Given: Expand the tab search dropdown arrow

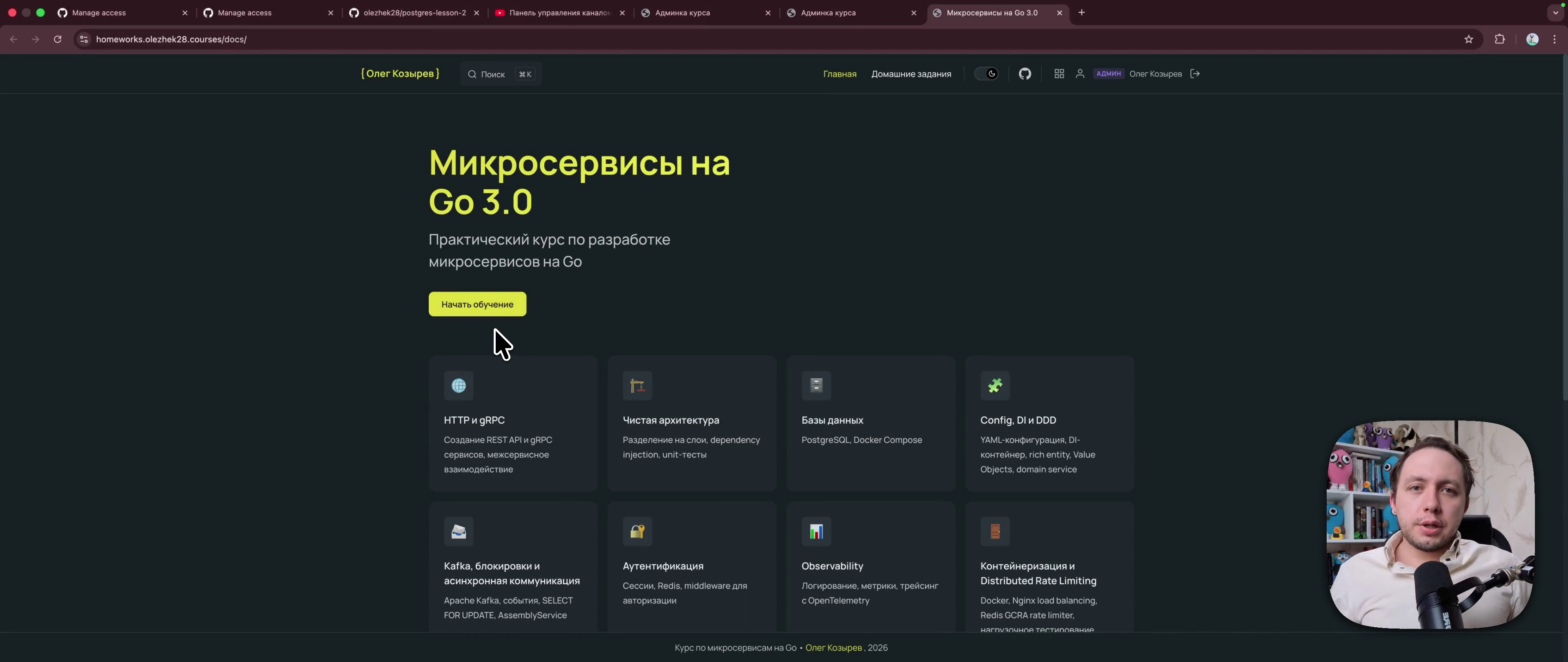Looking at the screenshot, I should tap(1555, 12).
